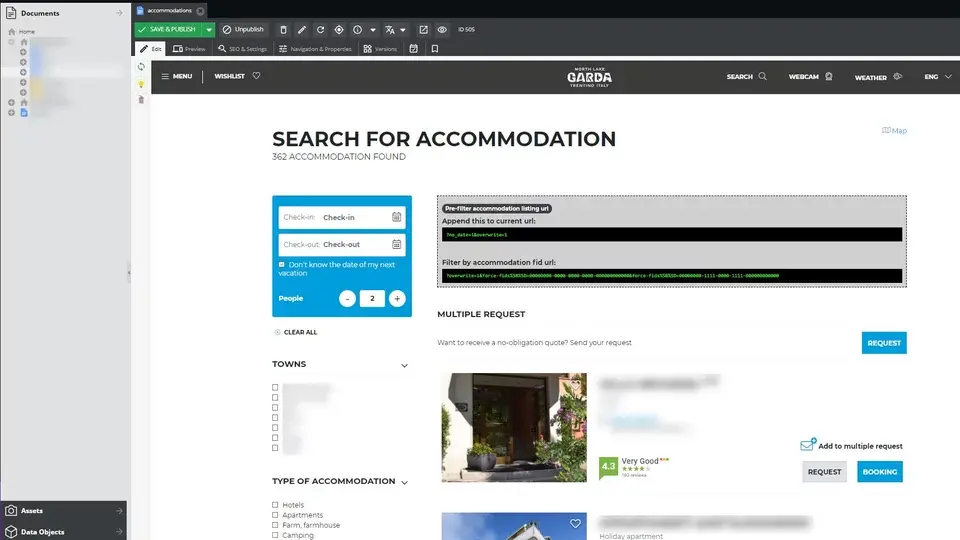
Task: Decrease People count with the minus button
Action: click(347, 299)
